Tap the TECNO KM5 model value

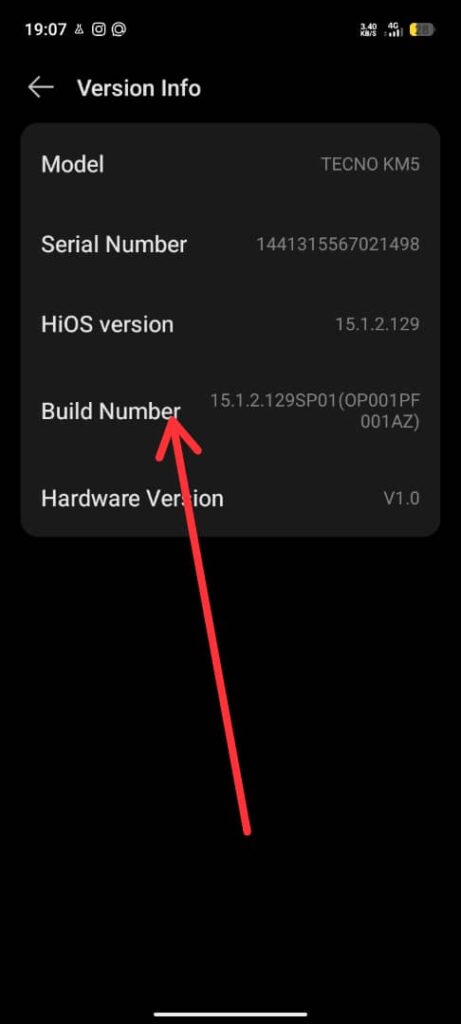pos(370,165)
